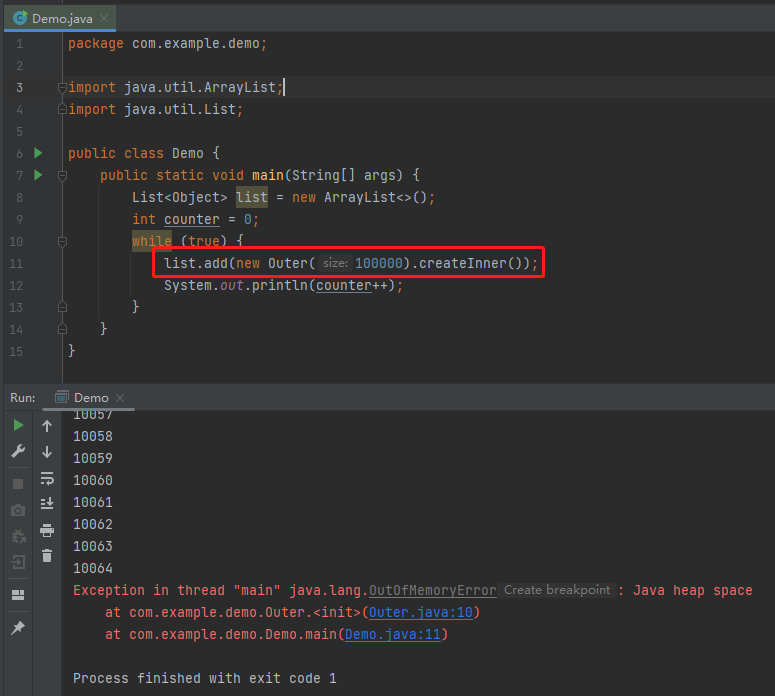Attach debugger bug icon in Run panel
Image resolution: width=775 pixels, height=696 pixels.
tap(18, 536)
